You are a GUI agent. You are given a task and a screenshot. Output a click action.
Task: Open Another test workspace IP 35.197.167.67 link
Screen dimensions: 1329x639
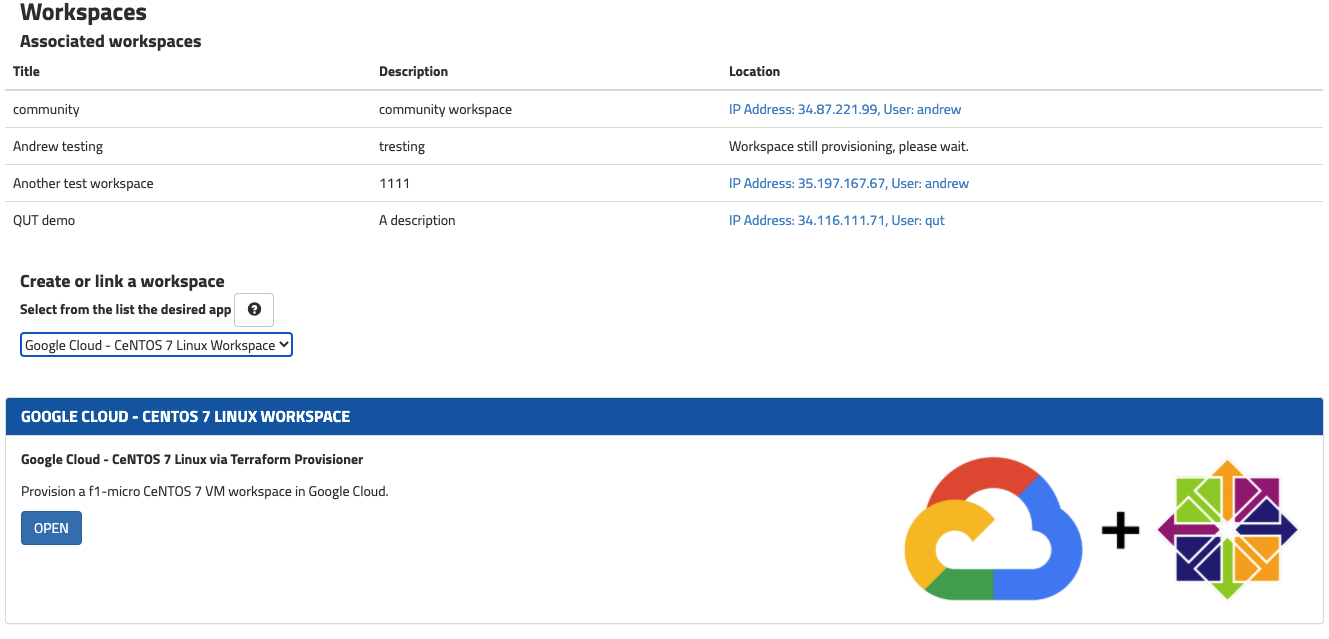849,183
